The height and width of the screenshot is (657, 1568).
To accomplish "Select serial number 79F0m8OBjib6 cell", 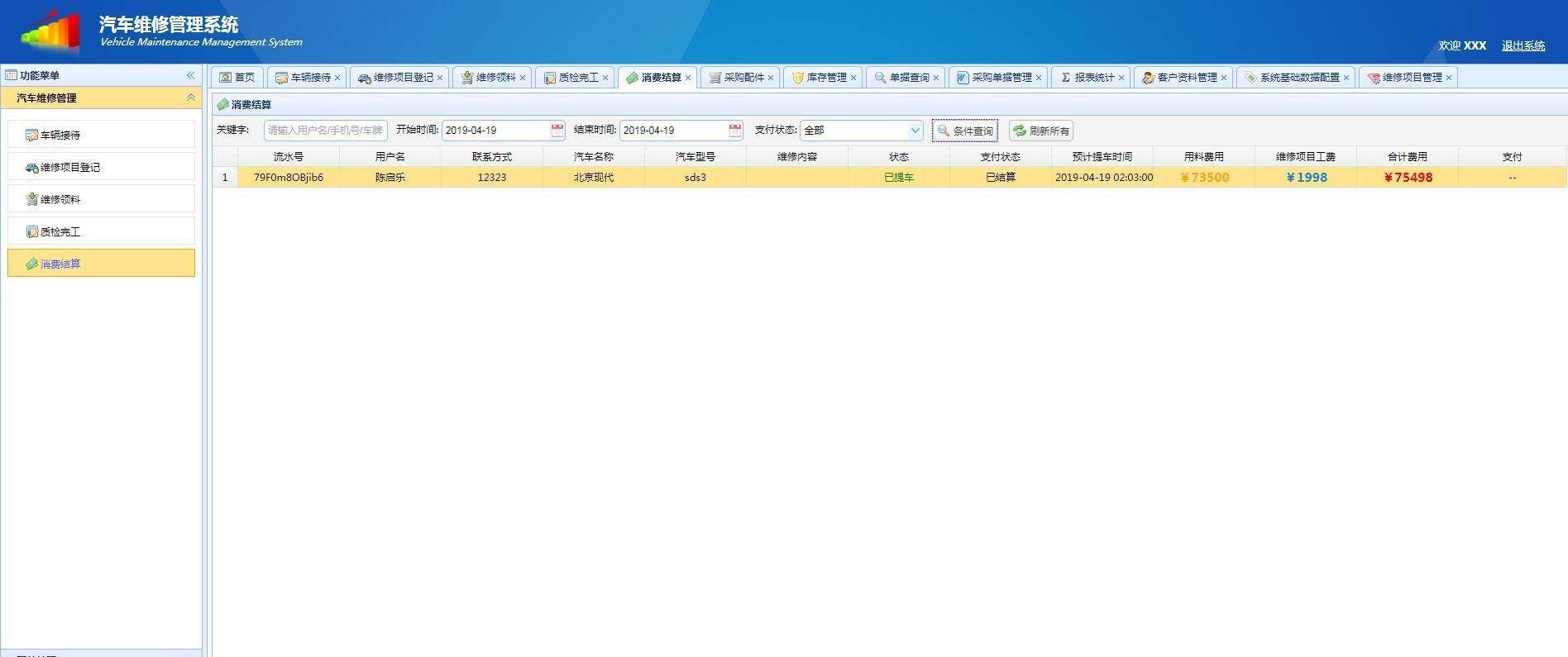I will pos(289,178).
